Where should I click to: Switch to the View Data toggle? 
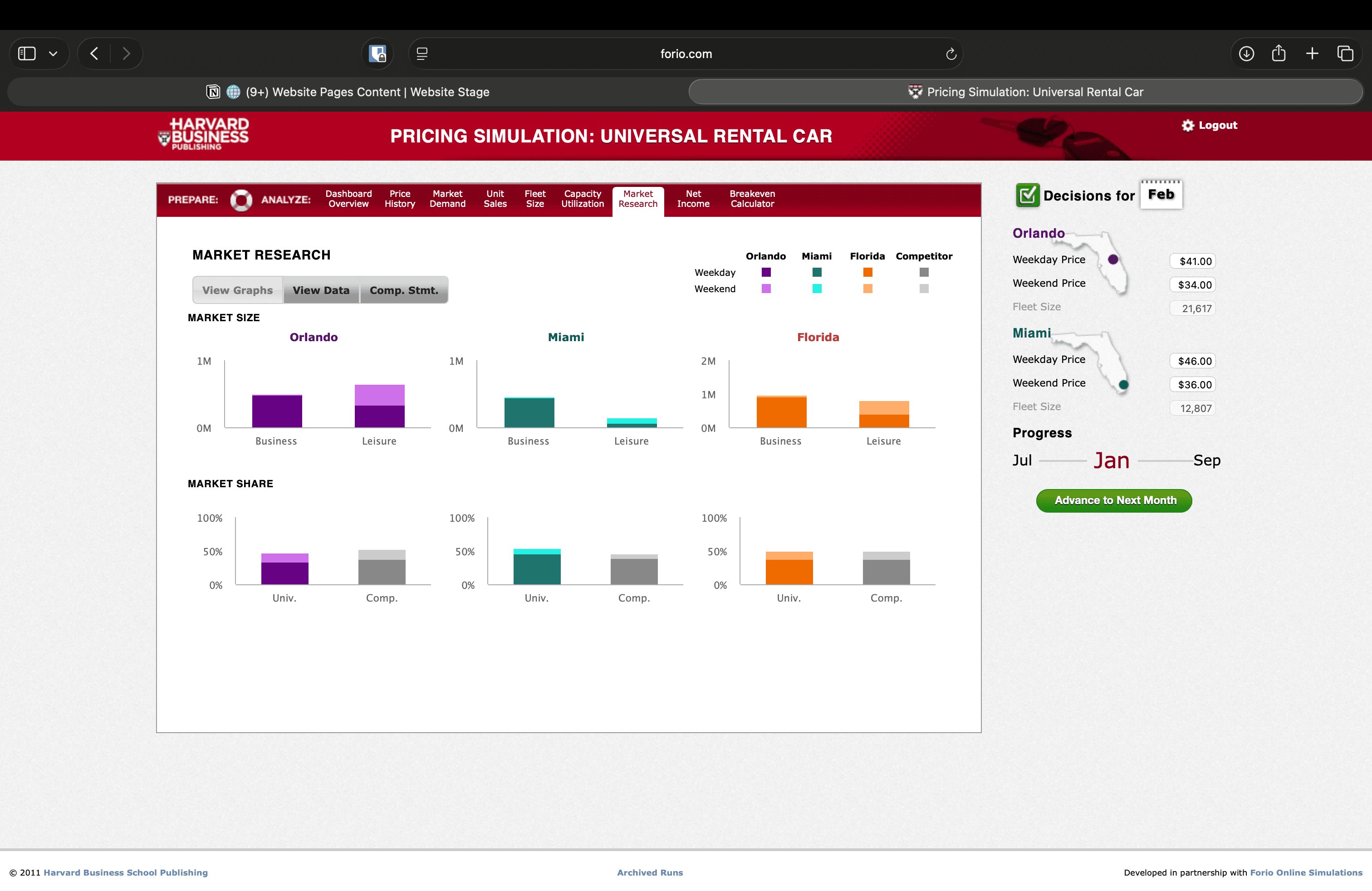pyautogui.click(x=321, y=290)
